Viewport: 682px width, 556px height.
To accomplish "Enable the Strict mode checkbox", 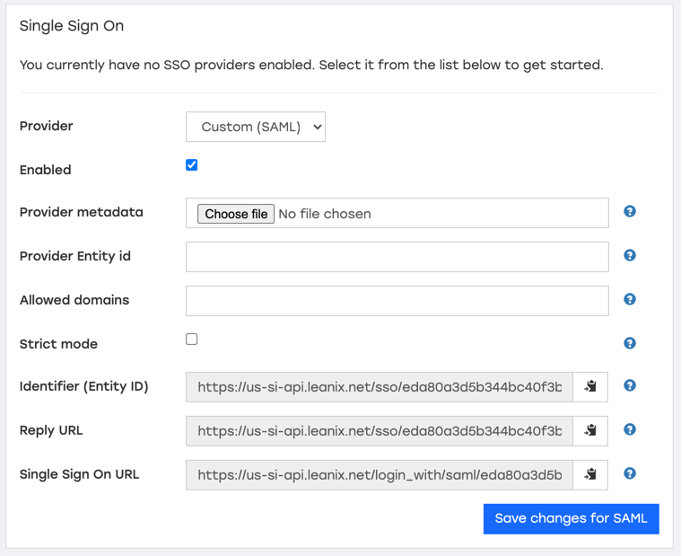I will coord(191,339).
